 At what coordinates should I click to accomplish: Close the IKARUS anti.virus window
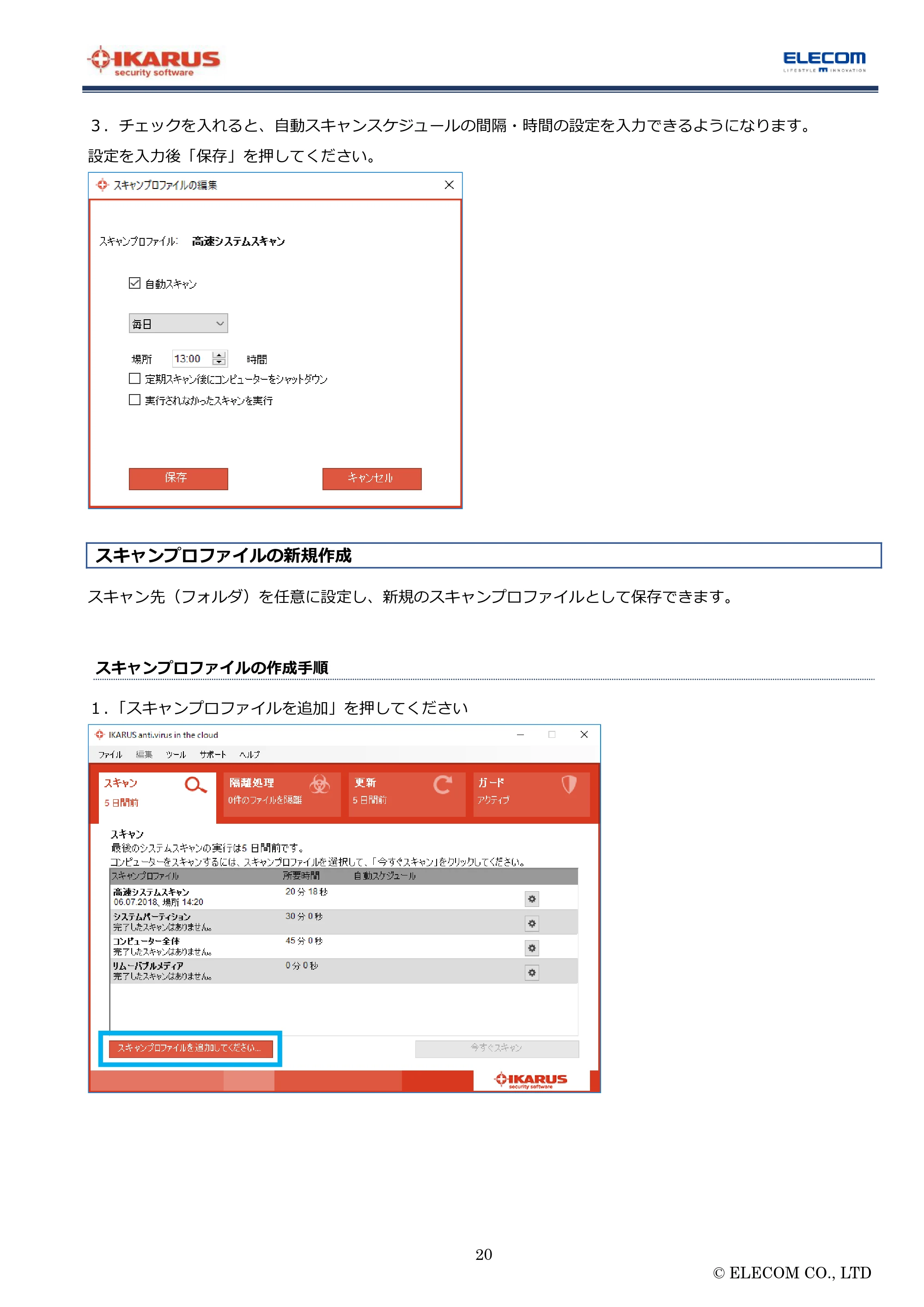[584, 734]
